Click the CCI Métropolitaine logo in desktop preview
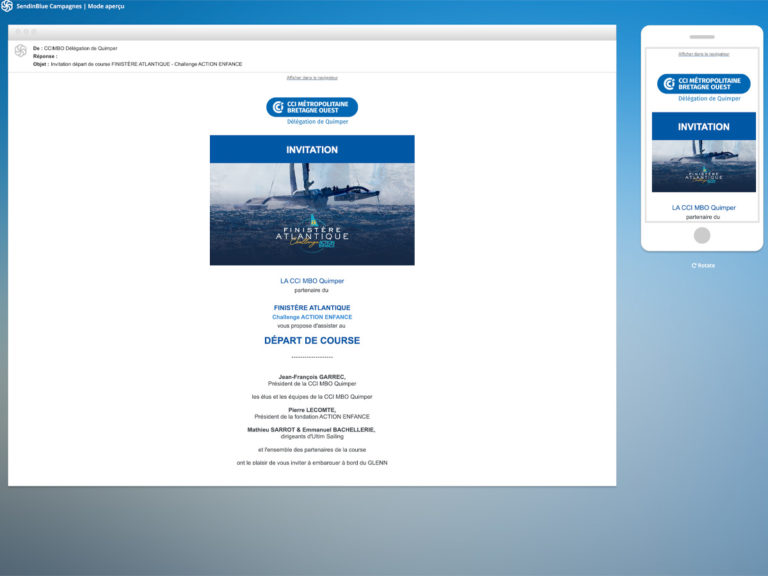This screenshot has width=768, height=576. coord(312,107)
